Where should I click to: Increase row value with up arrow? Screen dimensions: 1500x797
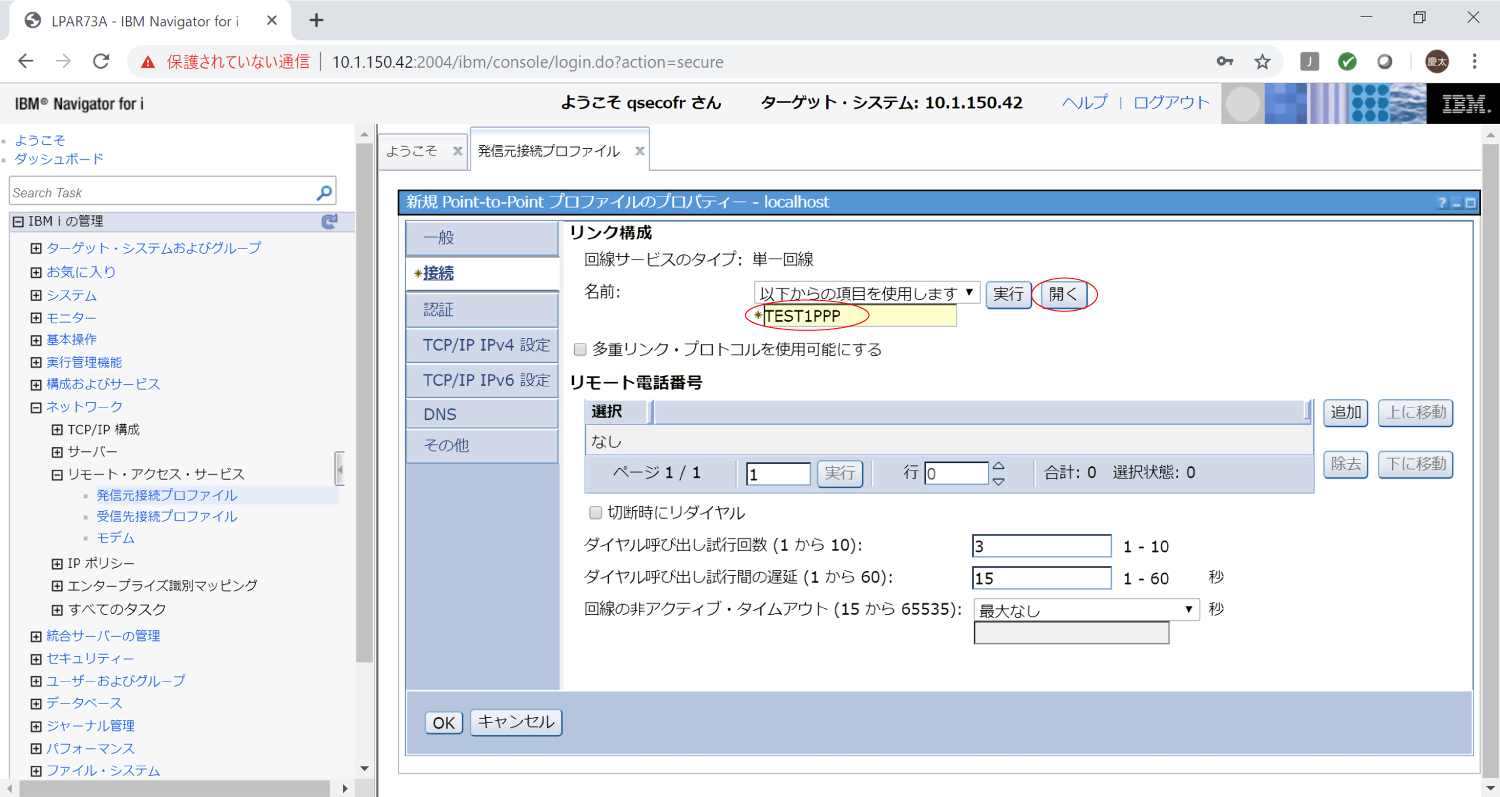pyautogui.click(x=998, y=465)
